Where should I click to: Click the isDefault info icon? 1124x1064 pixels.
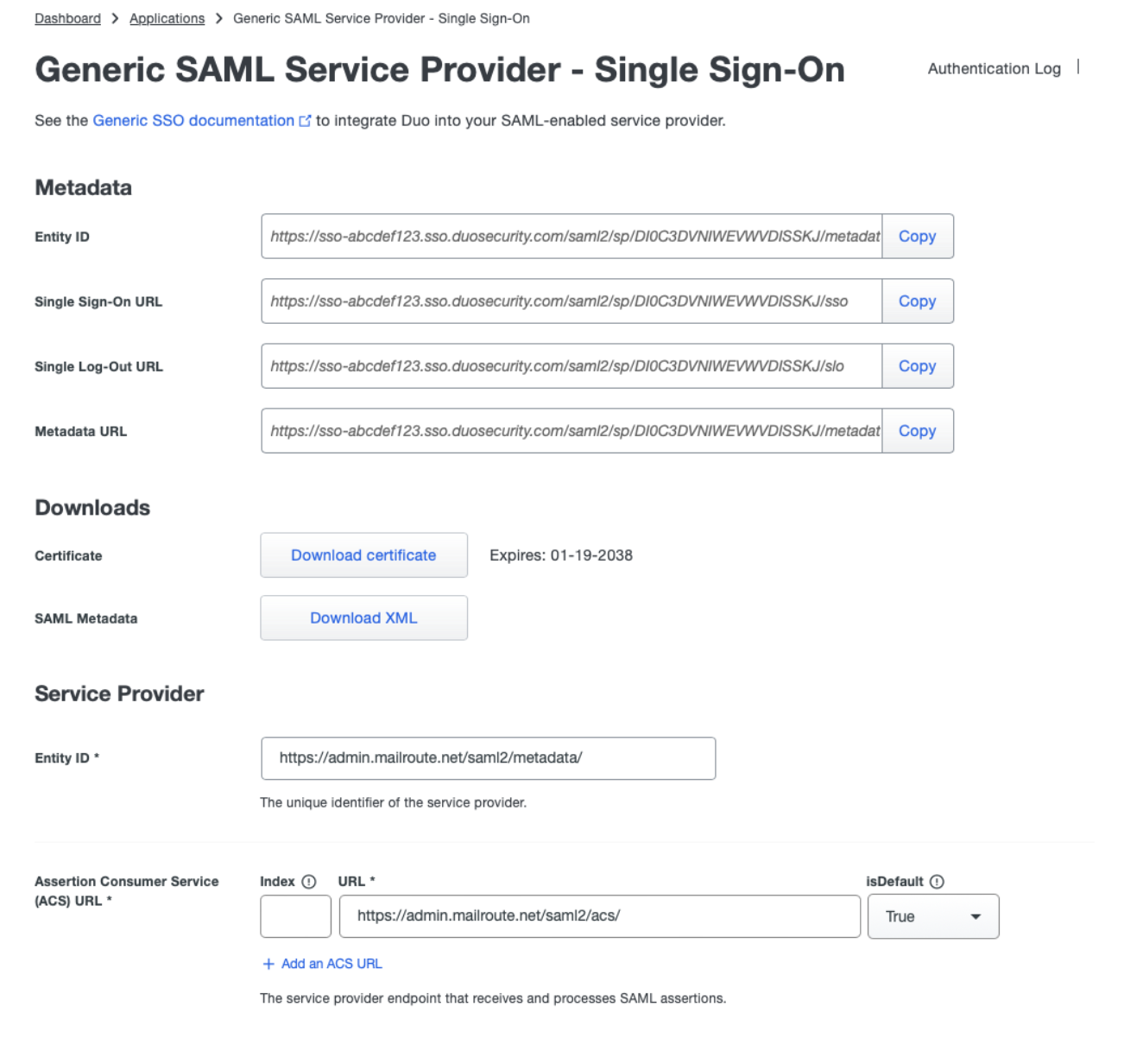click(x=937, y=882)
